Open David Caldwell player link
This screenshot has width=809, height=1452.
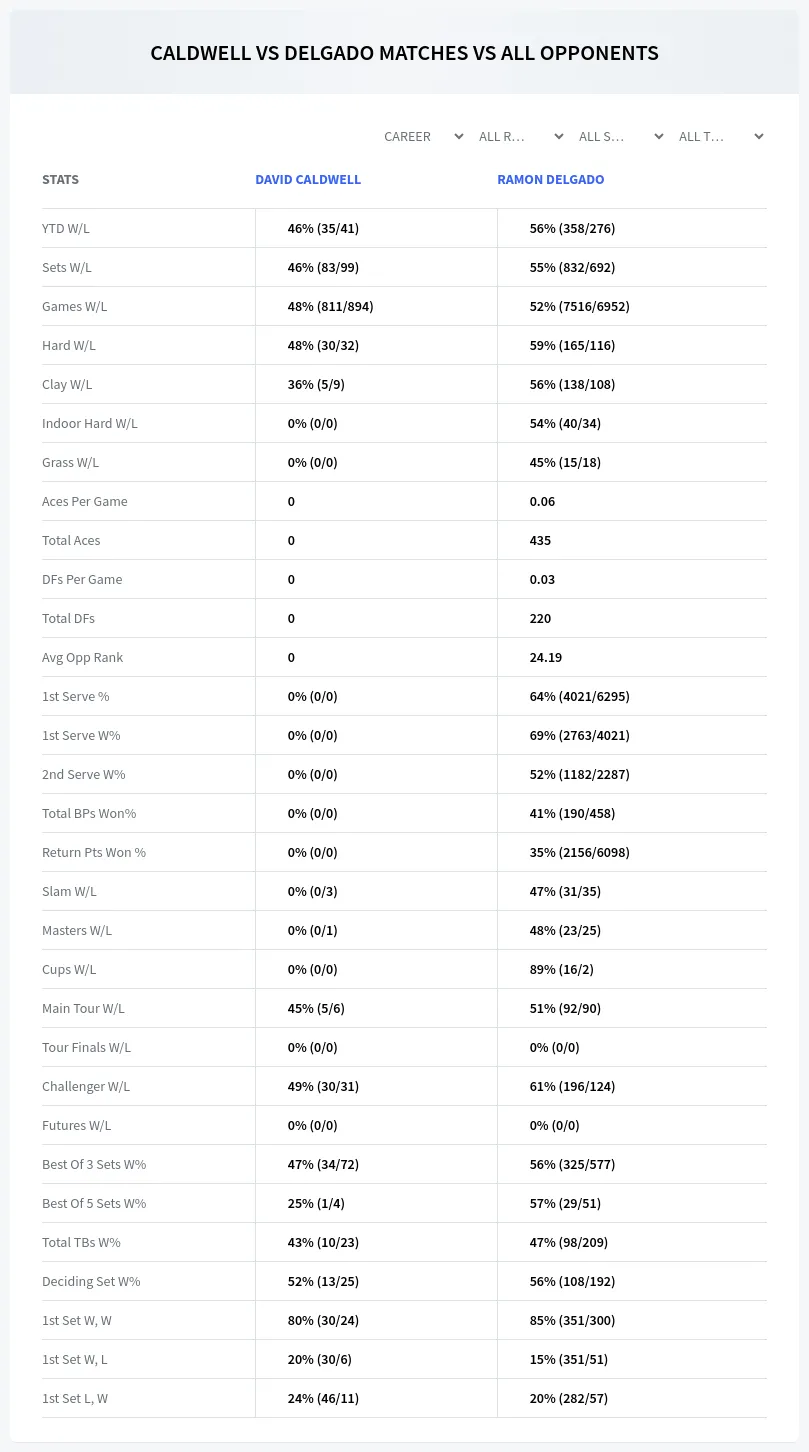tap(308, 180)
